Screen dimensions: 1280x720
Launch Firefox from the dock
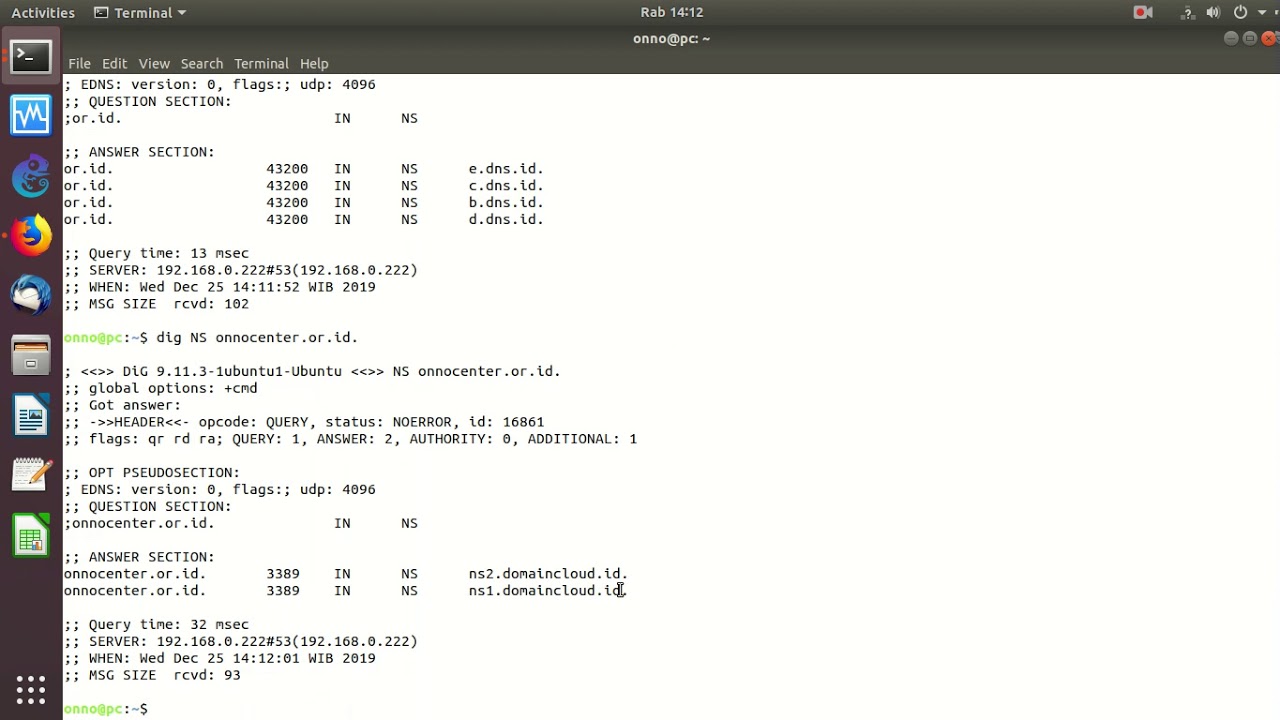[31, 236]
